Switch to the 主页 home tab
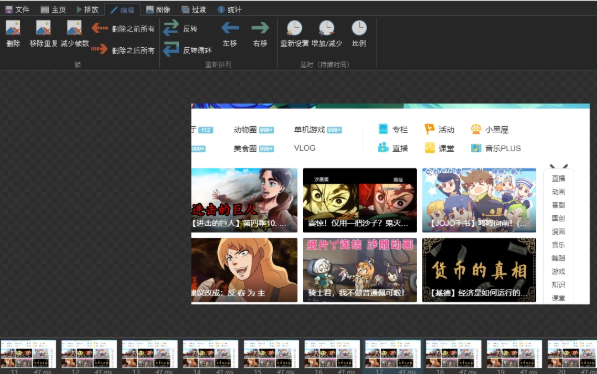 point(53,10)
